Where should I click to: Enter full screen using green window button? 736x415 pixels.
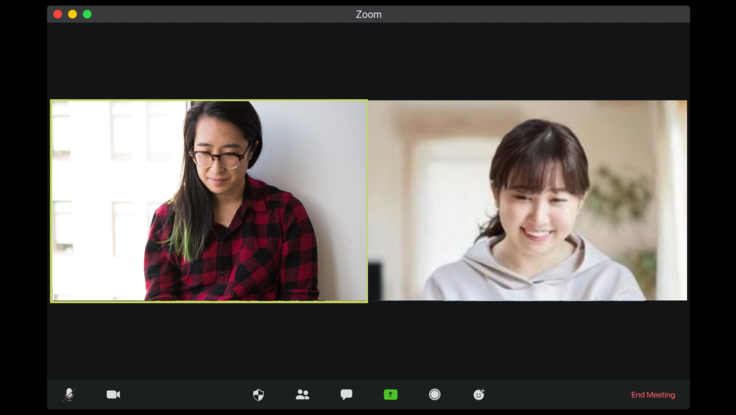pos(87,14)
